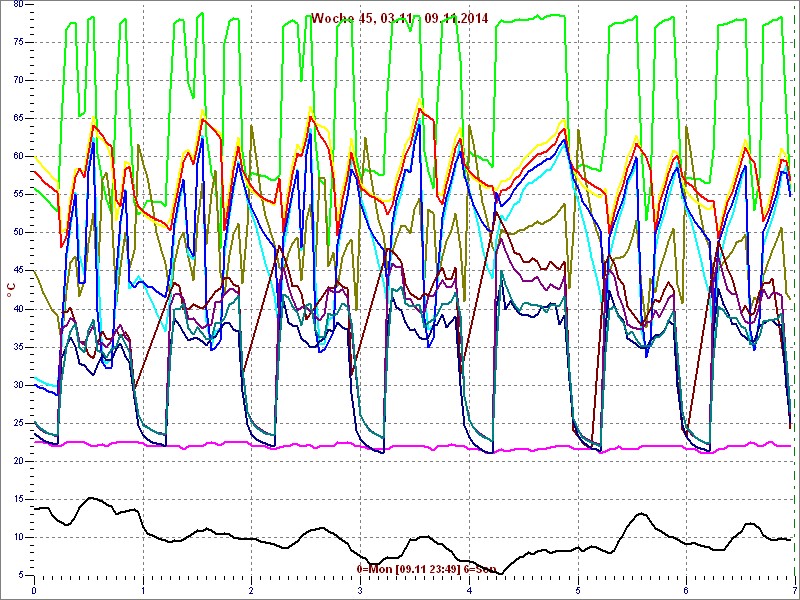Click the '°C' y-axis unit label
800x600 pixels.
point(11,290)
